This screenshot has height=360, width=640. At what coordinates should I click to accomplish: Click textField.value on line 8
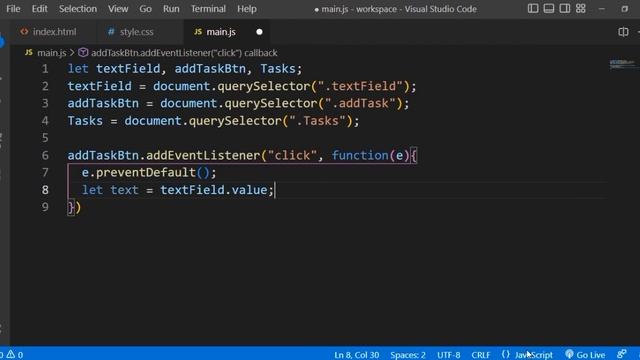point(213,190)
